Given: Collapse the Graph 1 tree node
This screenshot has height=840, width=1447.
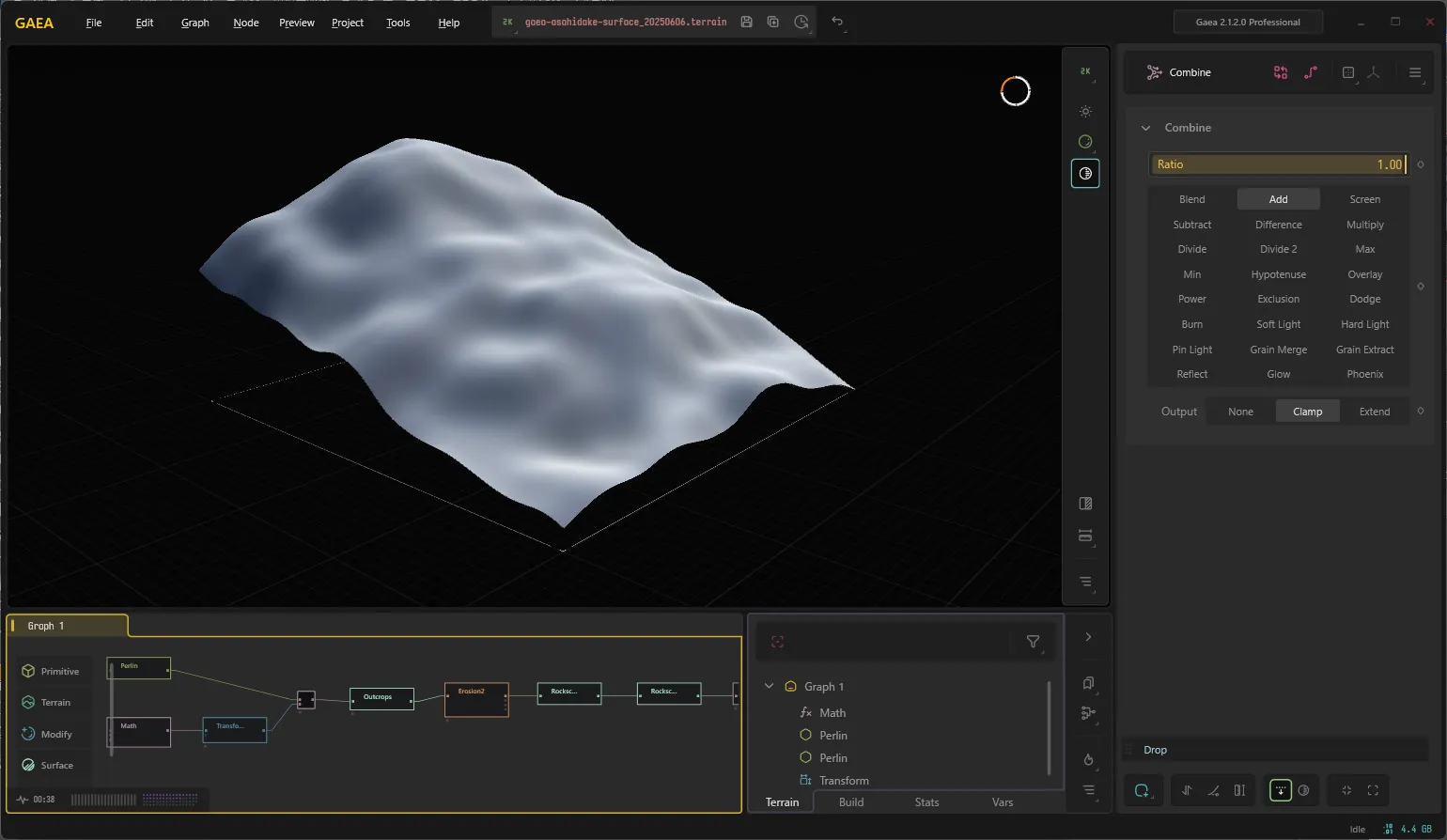Looking at the screenshot, I should point(769,686).
